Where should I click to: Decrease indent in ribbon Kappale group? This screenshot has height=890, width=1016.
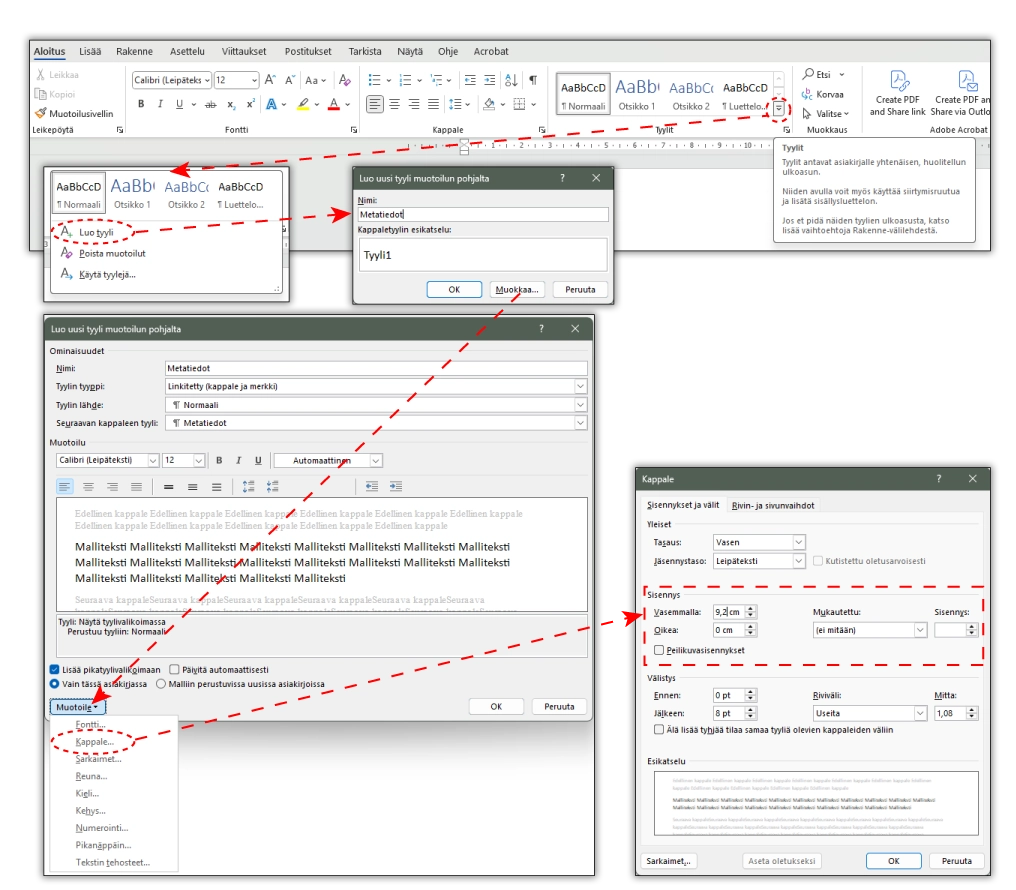[470, 80]
